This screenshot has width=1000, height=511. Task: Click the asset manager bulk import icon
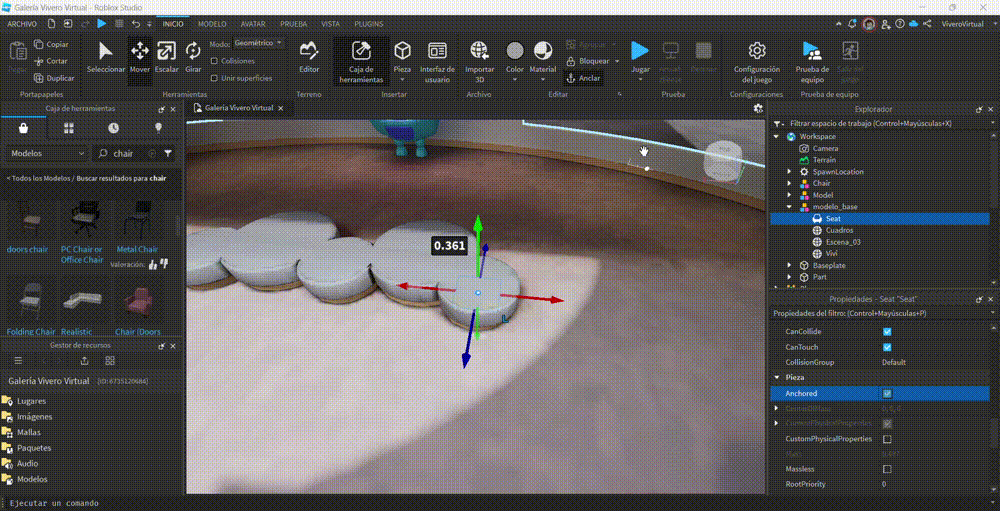point(84,361)
